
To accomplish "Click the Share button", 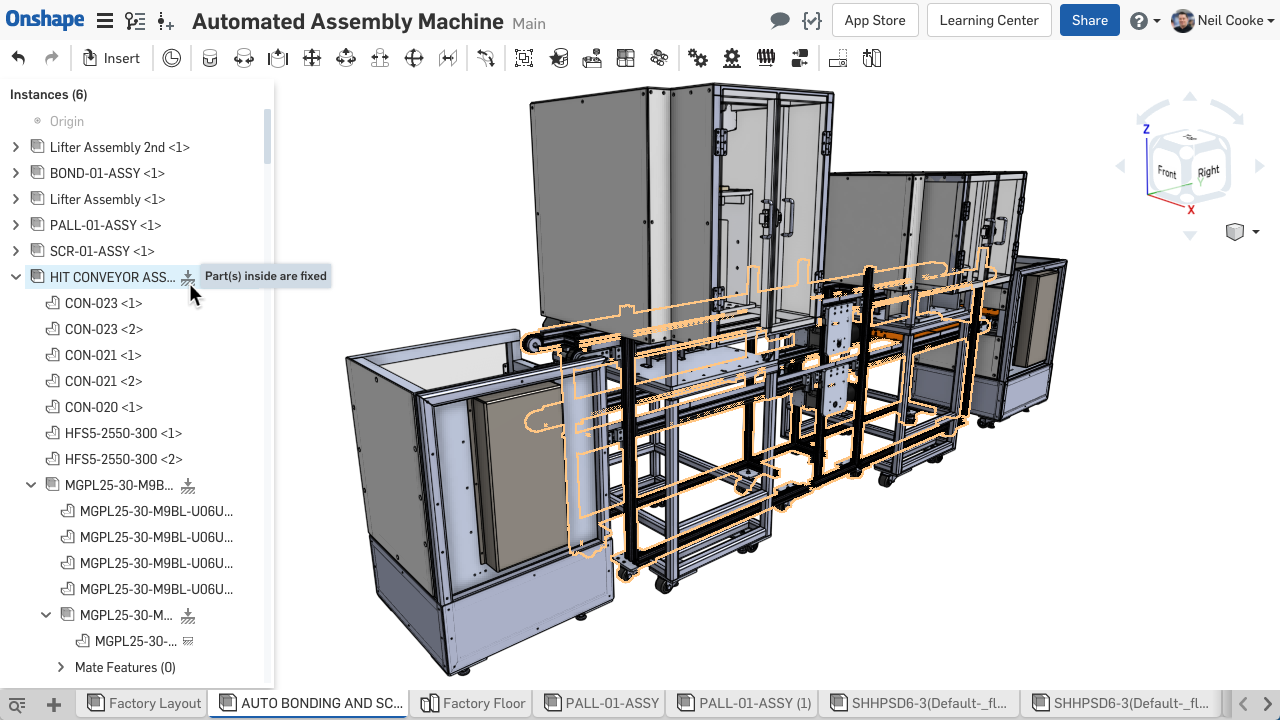I will pos(1090,20).
